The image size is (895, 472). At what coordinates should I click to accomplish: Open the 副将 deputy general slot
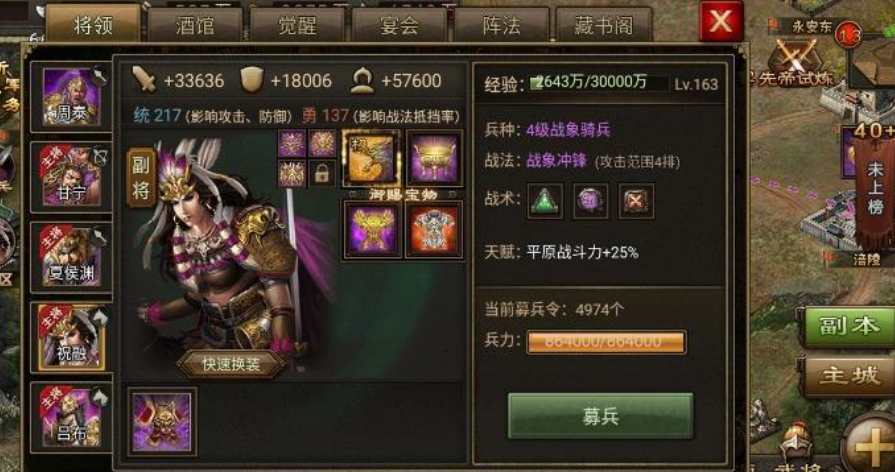point(141,178)
